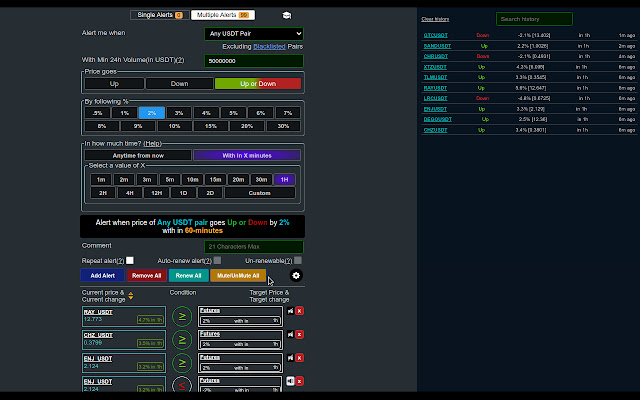This screenshot has width=640, height=400.
Task: Open BANDUSDT in alert history
Action: [x=437, y=46]
